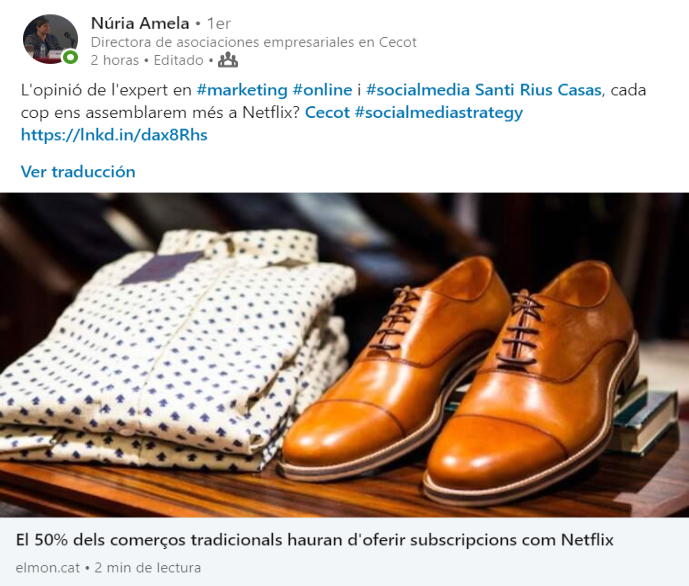Click Ver traducción to translate the post
The height and width of the screenshot is (586, 689).
pos(78,172)
